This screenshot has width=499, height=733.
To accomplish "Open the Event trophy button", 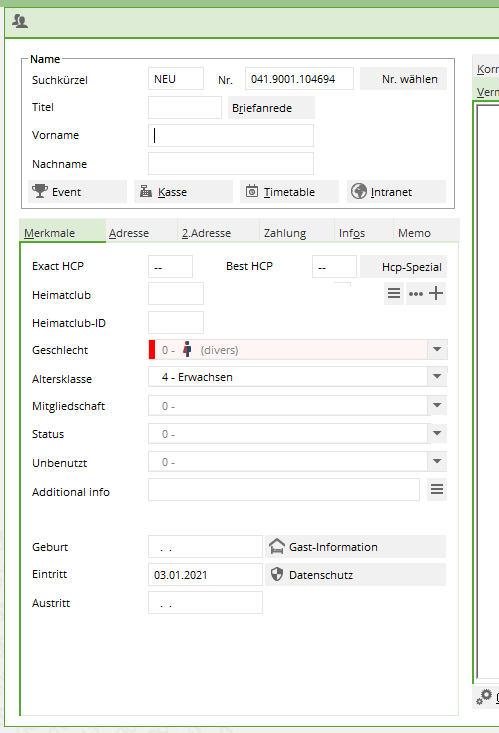I will coord(77,192).
